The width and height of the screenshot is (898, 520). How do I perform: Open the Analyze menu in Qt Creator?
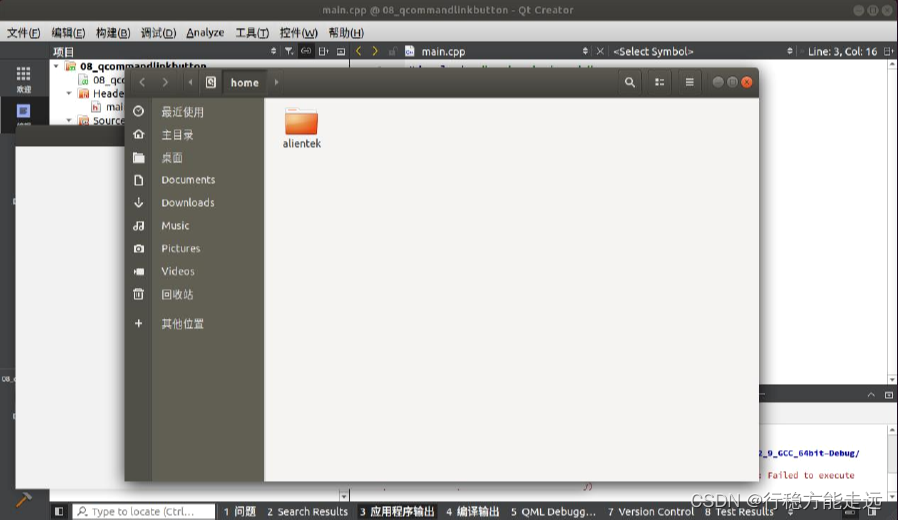(x=205, y=33)
